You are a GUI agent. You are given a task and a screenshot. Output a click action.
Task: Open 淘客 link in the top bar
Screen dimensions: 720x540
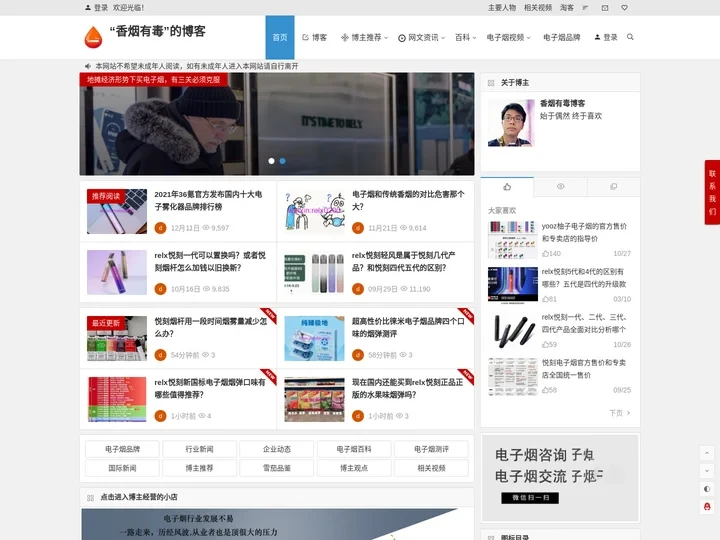(567, 8)
